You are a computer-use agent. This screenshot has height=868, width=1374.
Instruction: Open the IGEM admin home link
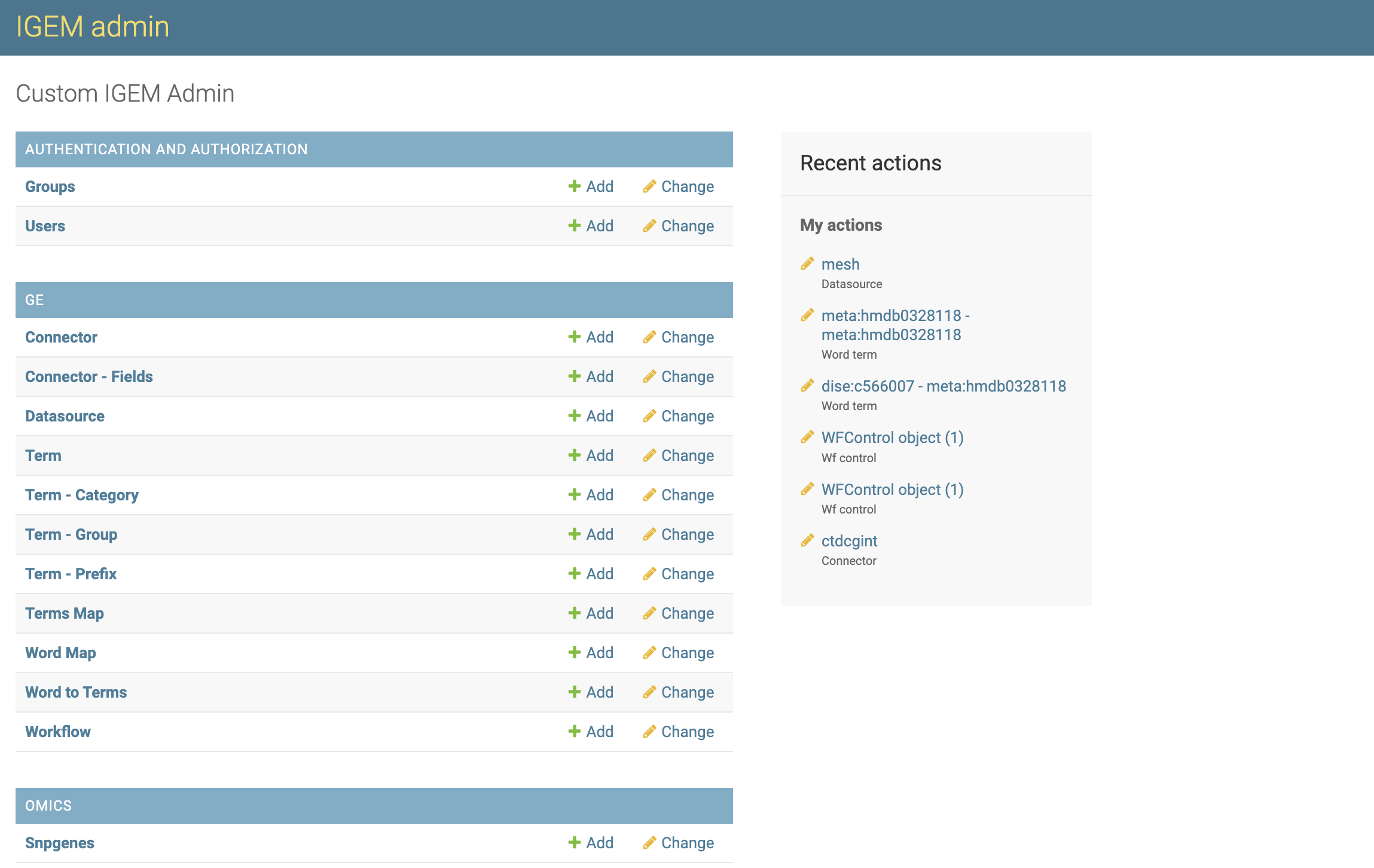[93, 27]
